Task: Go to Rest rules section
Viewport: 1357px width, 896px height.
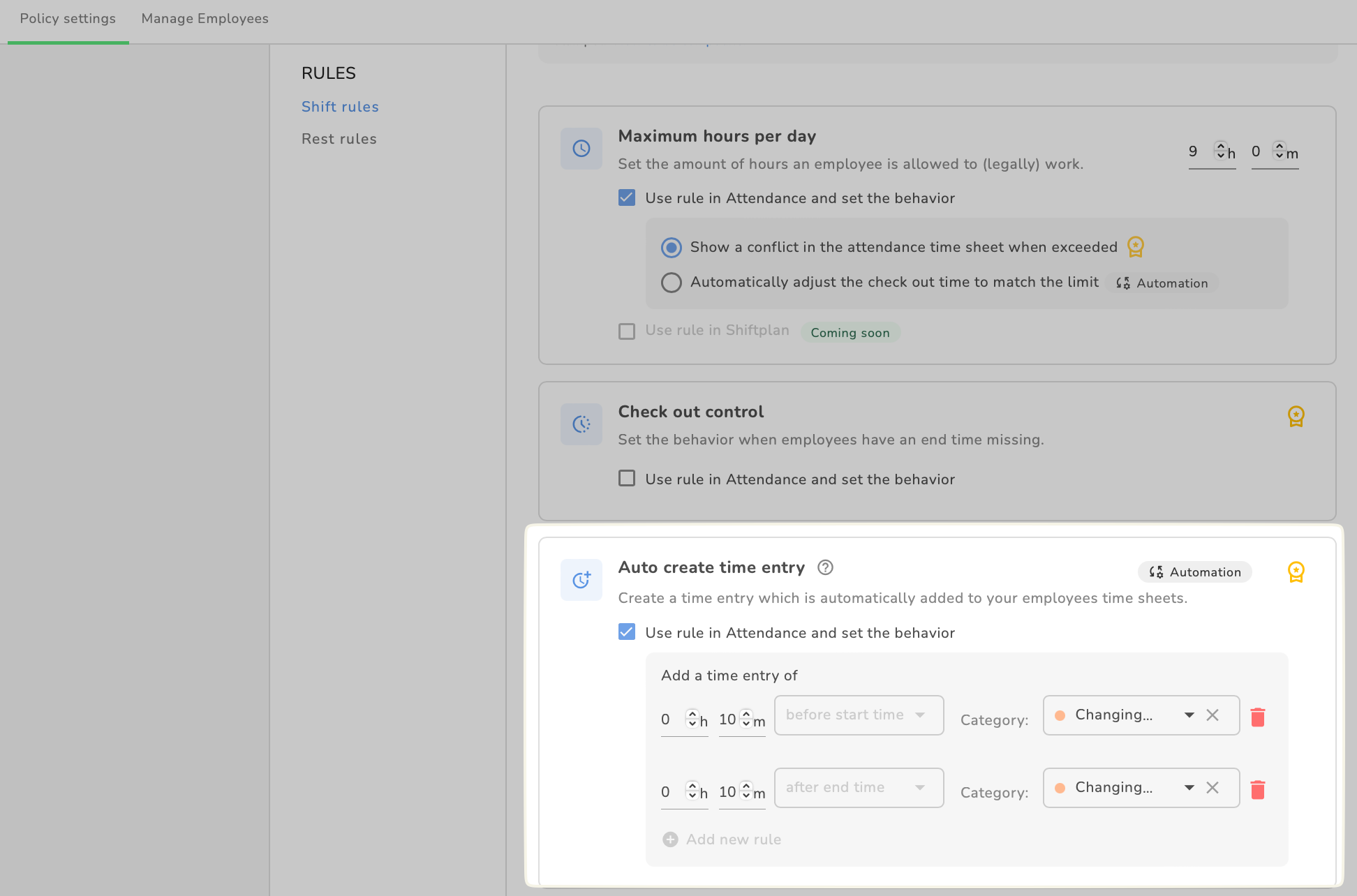Action: point(339,139)
